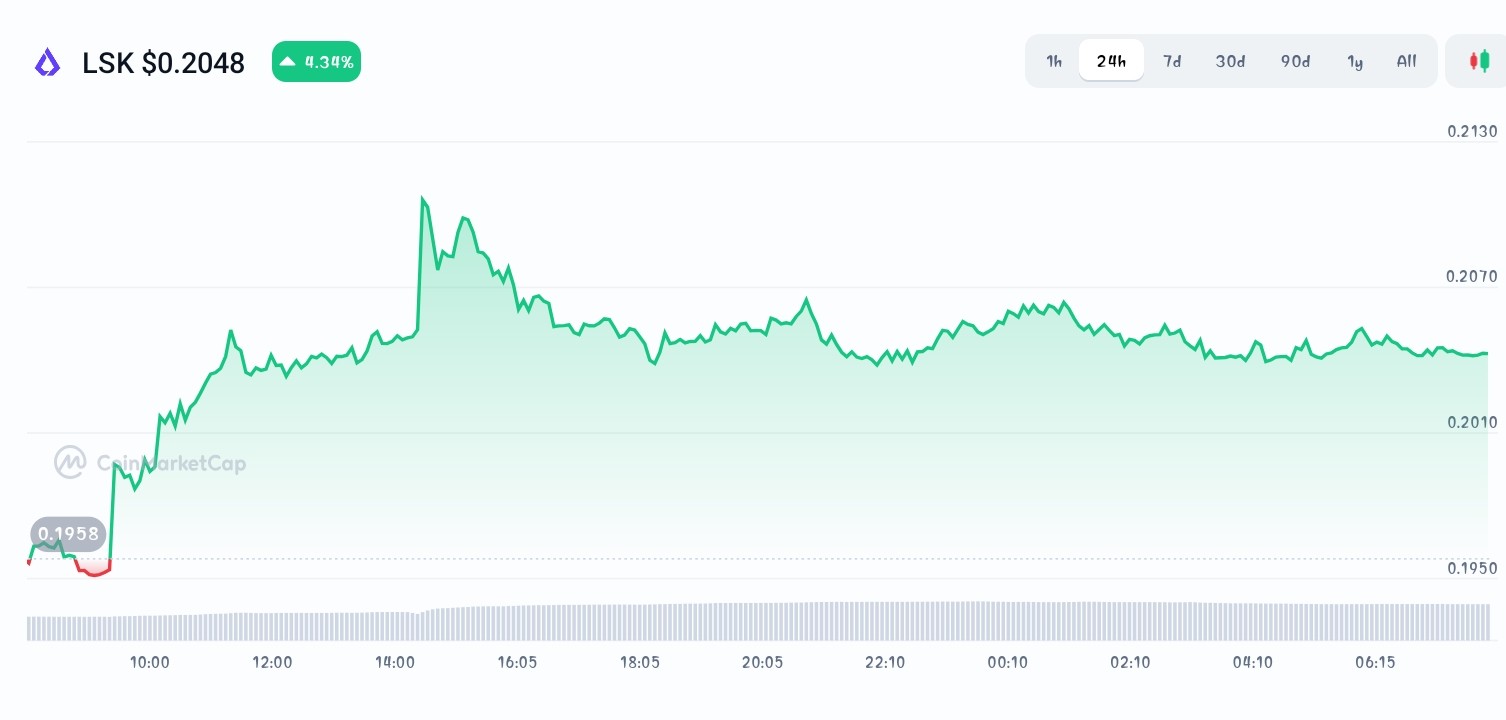Open the 7d time range view

point(1172,61)
